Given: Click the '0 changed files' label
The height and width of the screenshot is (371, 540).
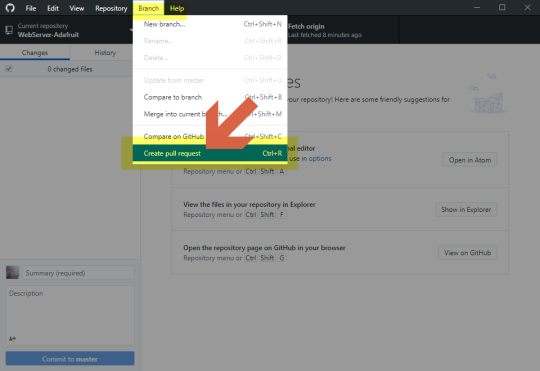Looking at the screenshot, I should [70, 69].
